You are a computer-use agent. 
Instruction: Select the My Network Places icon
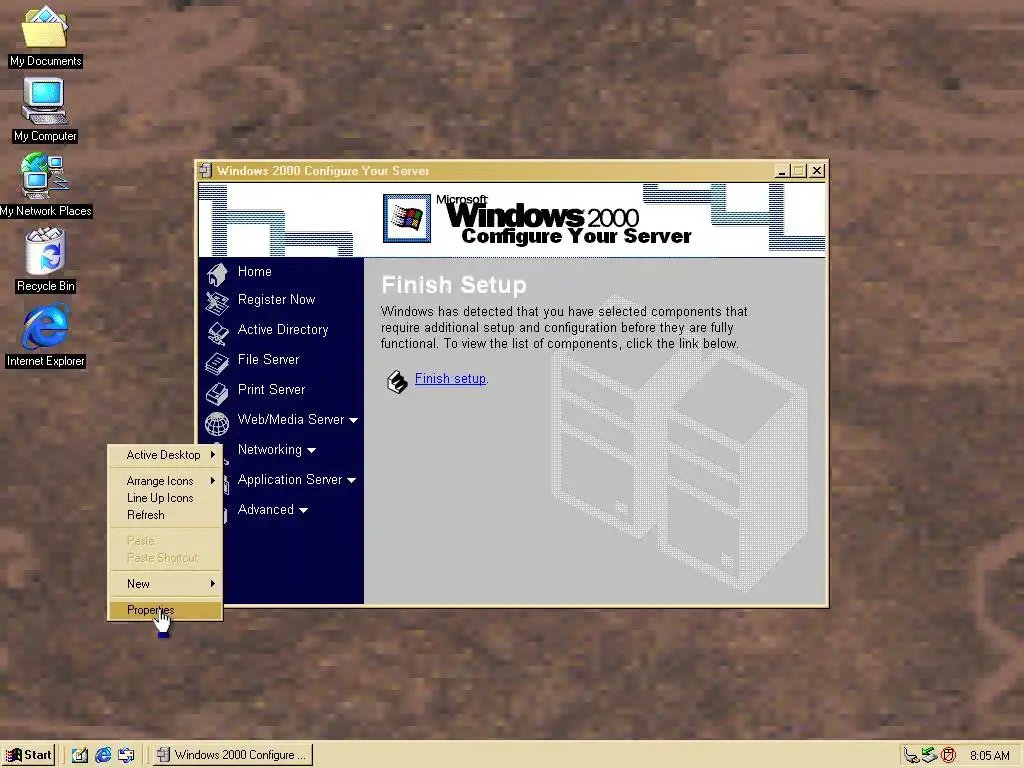pyautogui.click(x=44, y=185)
